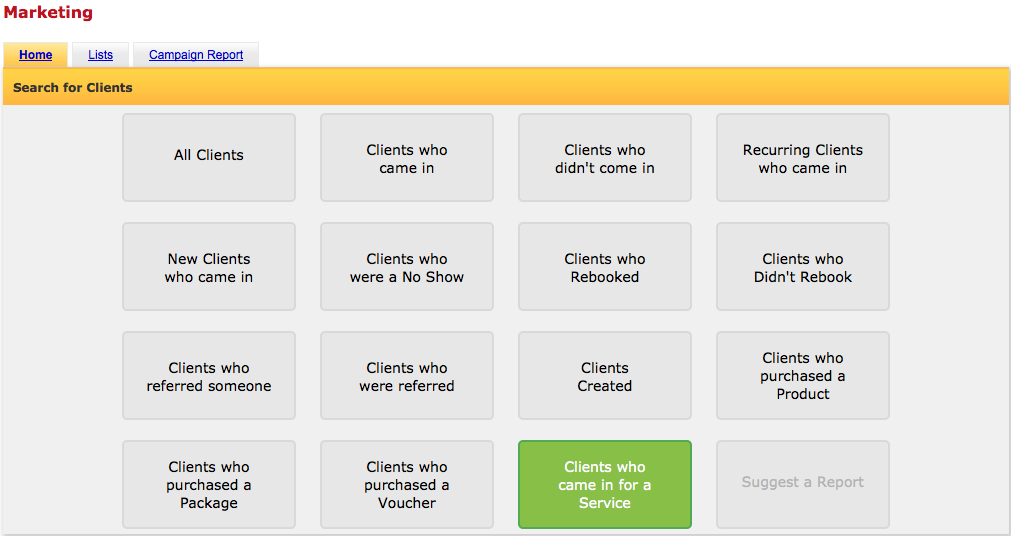Click the Search for Clients header bar
The height and width of the screenshot is (536, 1011).
(x=506, y=87)
